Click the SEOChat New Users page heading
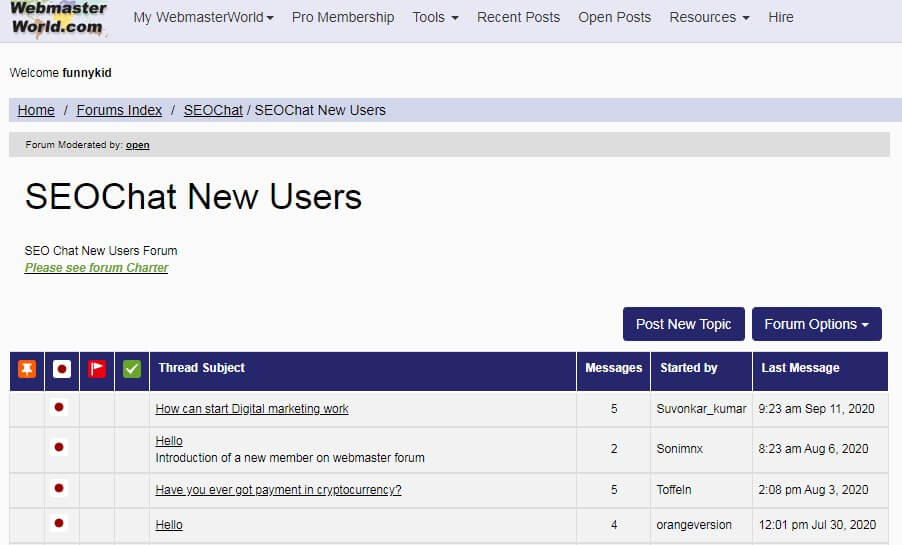 tap(193, 196)
